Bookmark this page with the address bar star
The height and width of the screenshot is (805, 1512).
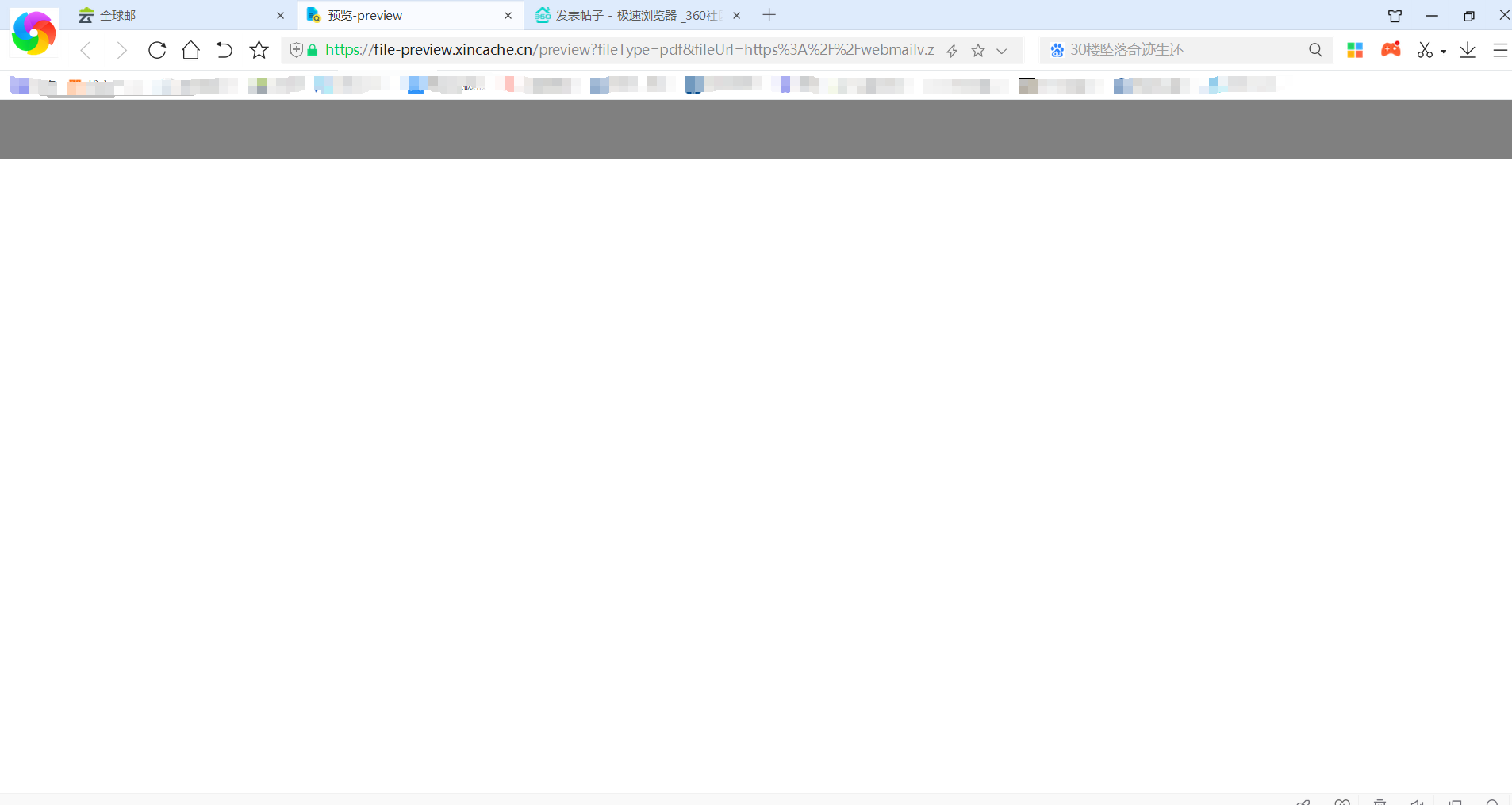point(978,51)
